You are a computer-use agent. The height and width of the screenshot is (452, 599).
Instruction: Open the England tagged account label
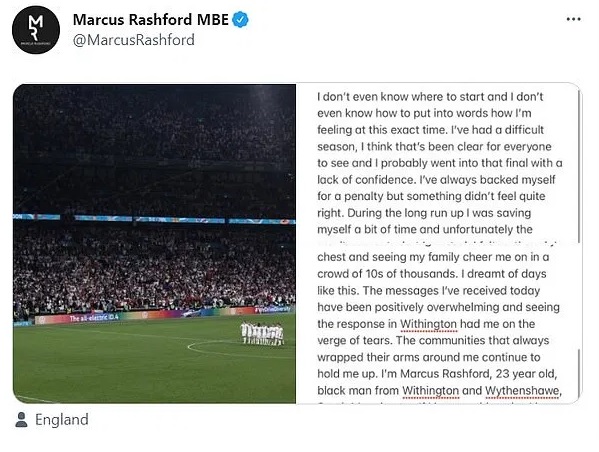(x=62, y=420)
